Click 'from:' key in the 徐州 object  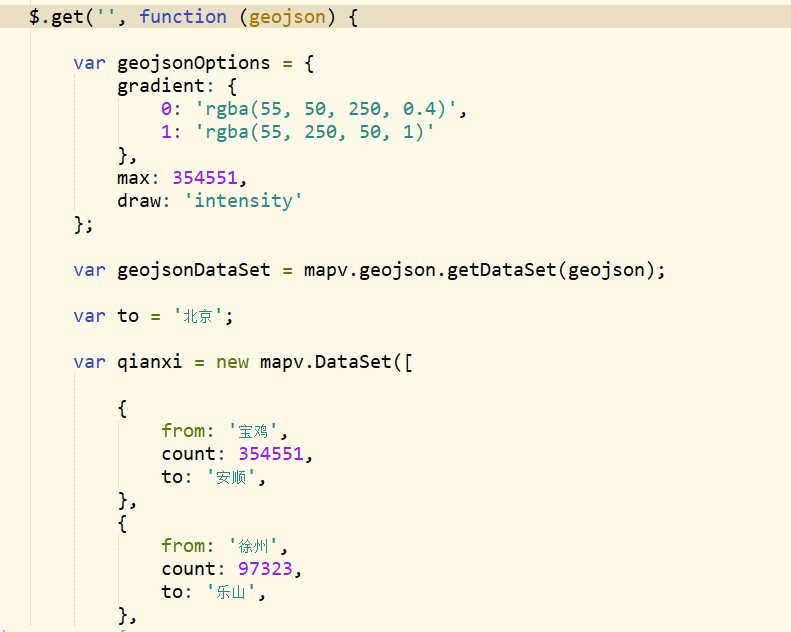click(x=188, y=546)
